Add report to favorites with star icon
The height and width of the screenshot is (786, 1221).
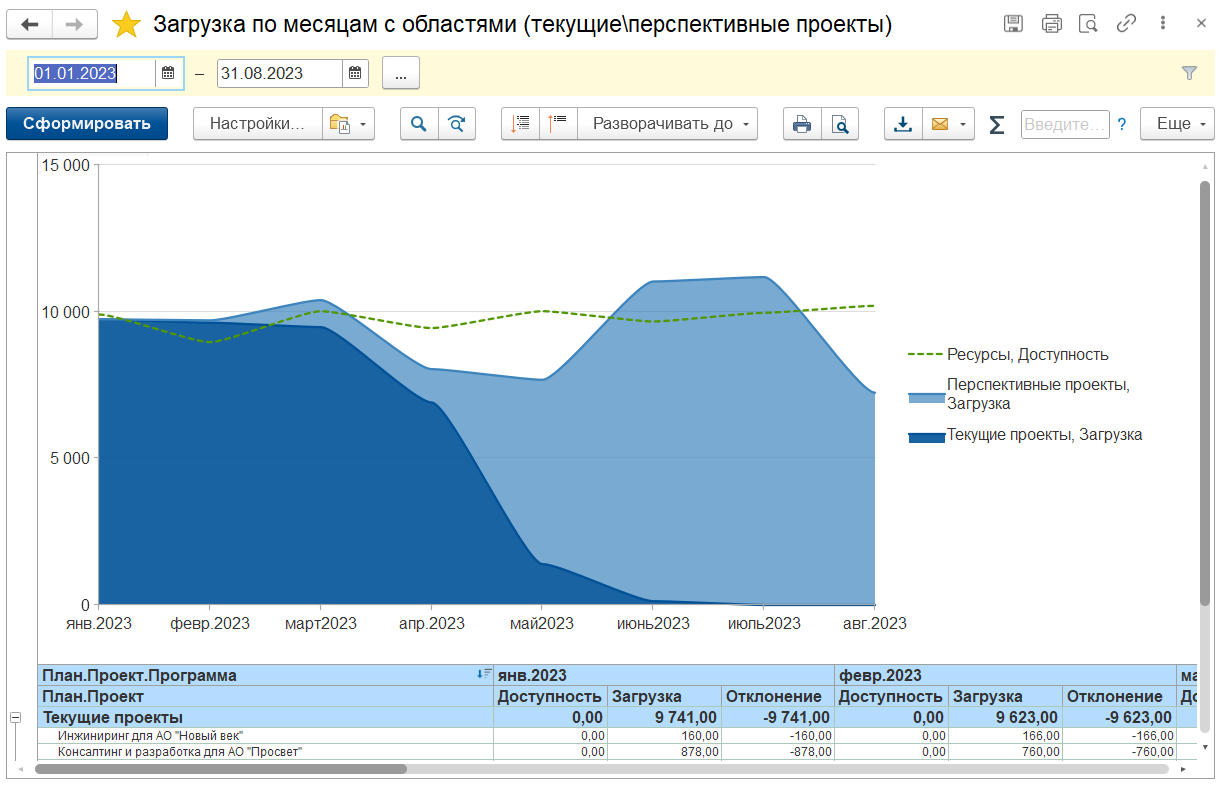[x=127, y=24]
